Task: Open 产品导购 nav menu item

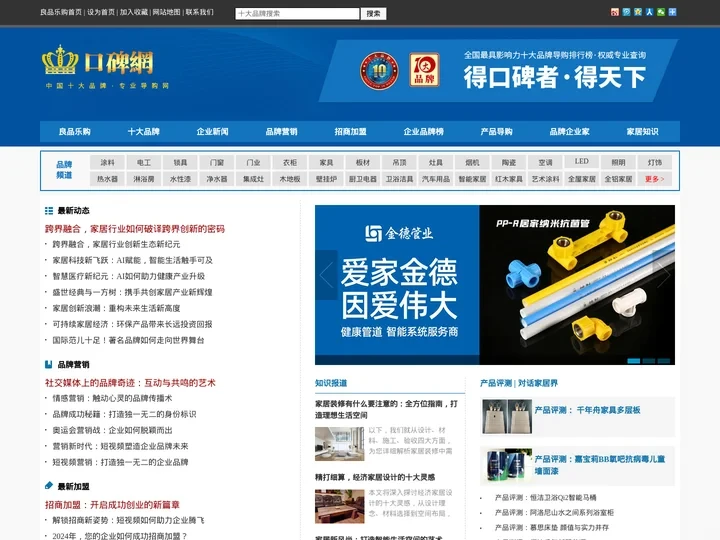Action: click(496, 132)
